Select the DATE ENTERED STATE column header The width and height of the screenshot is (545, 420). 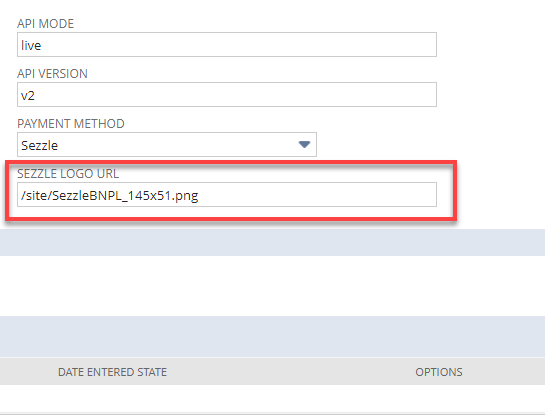pos(112,372)
